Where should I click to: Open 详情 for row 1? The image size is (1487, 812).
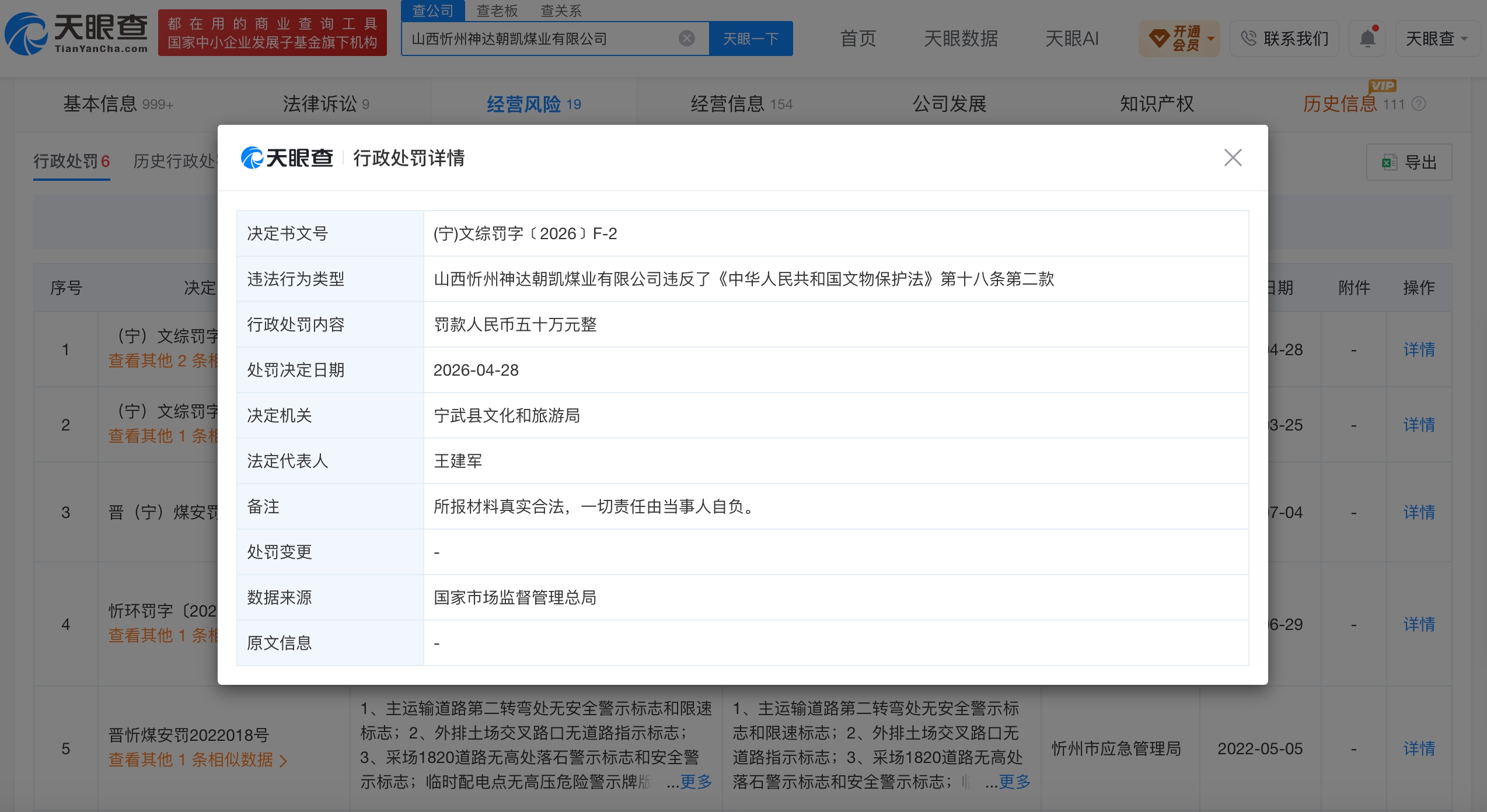click(1419, 349)
